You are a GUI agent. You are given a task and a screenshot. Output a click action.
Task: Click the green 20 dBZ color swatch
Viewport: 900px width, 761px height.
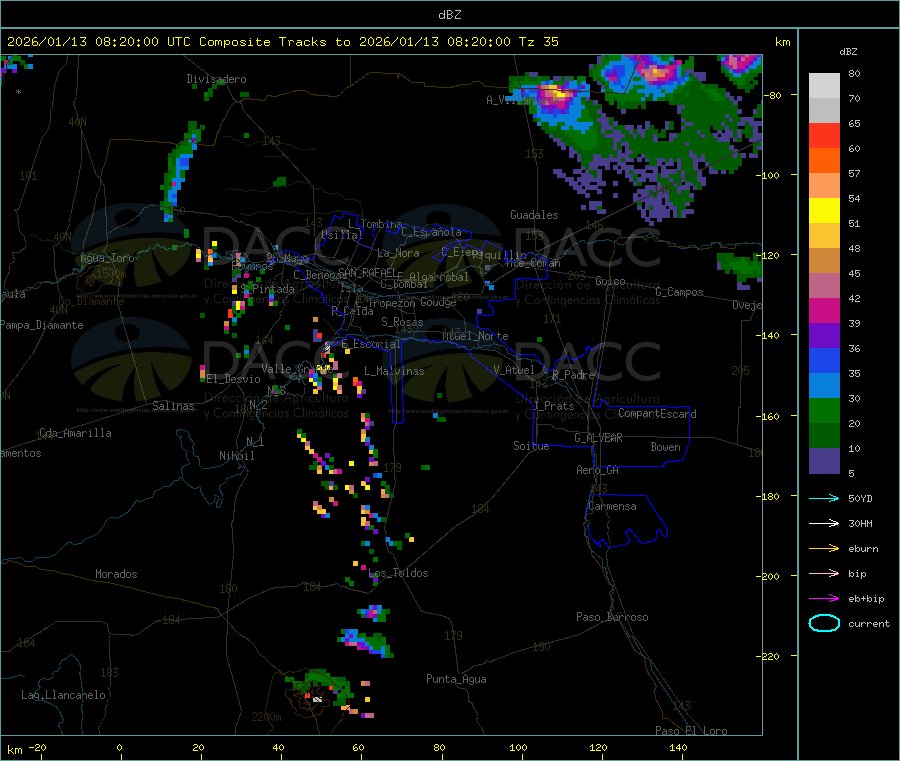[x=824, y=410]
